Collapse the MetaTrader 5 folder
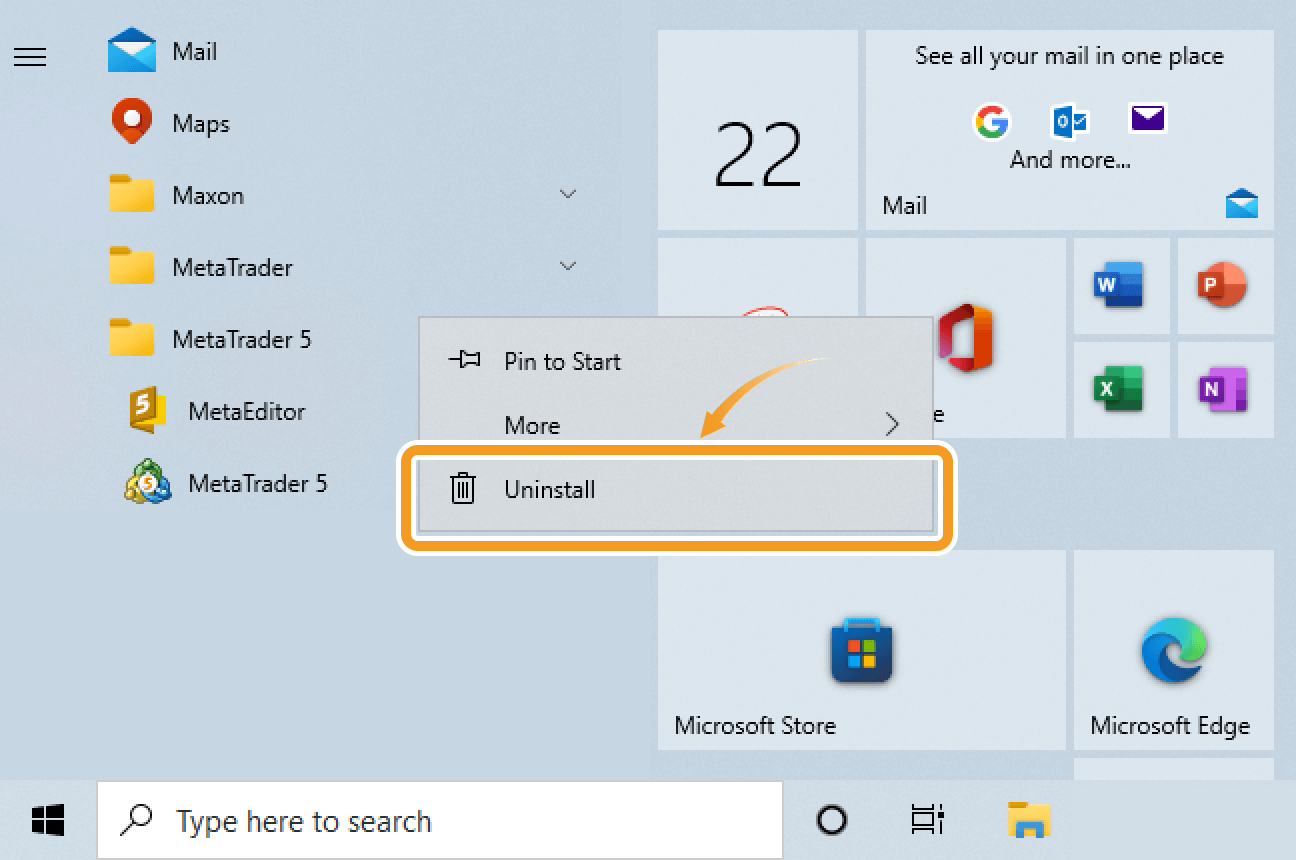The width and height of the screenshot is (1296, 860). coord(240,340)
